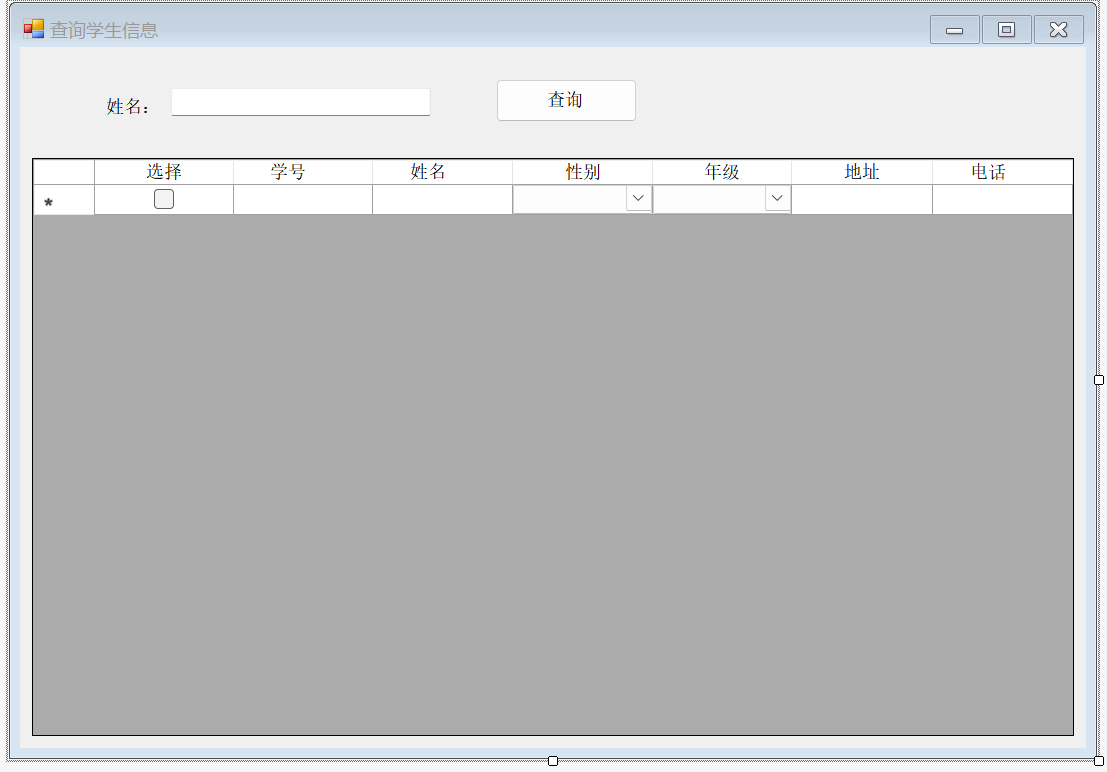This screenshot has height=772, width=1107.
Task: Maximize the 查询学生信息 window
Action: click(x=1006, y=30)
